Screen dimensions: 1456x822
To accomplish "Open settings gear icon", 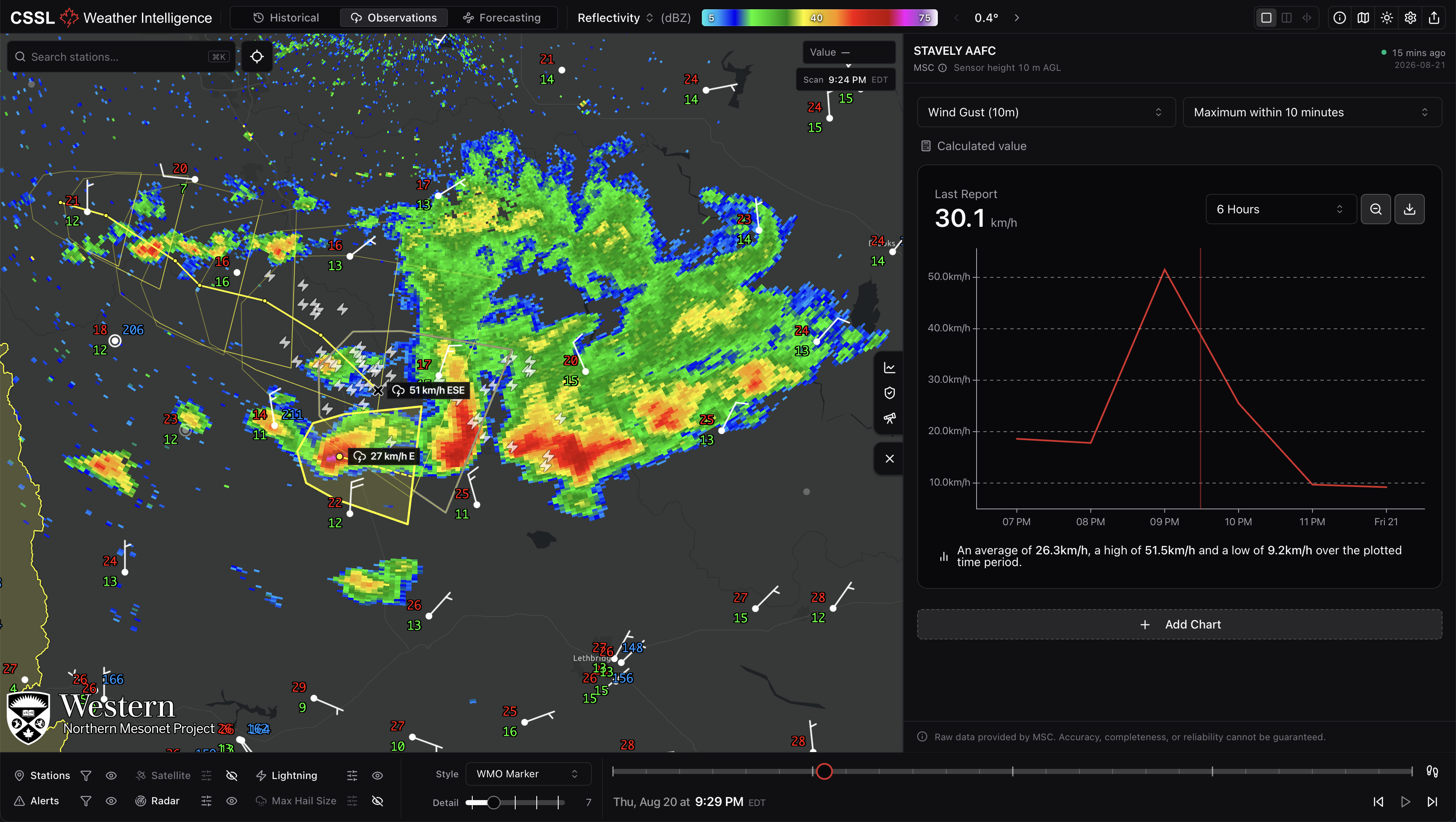I will point(1410,18).
